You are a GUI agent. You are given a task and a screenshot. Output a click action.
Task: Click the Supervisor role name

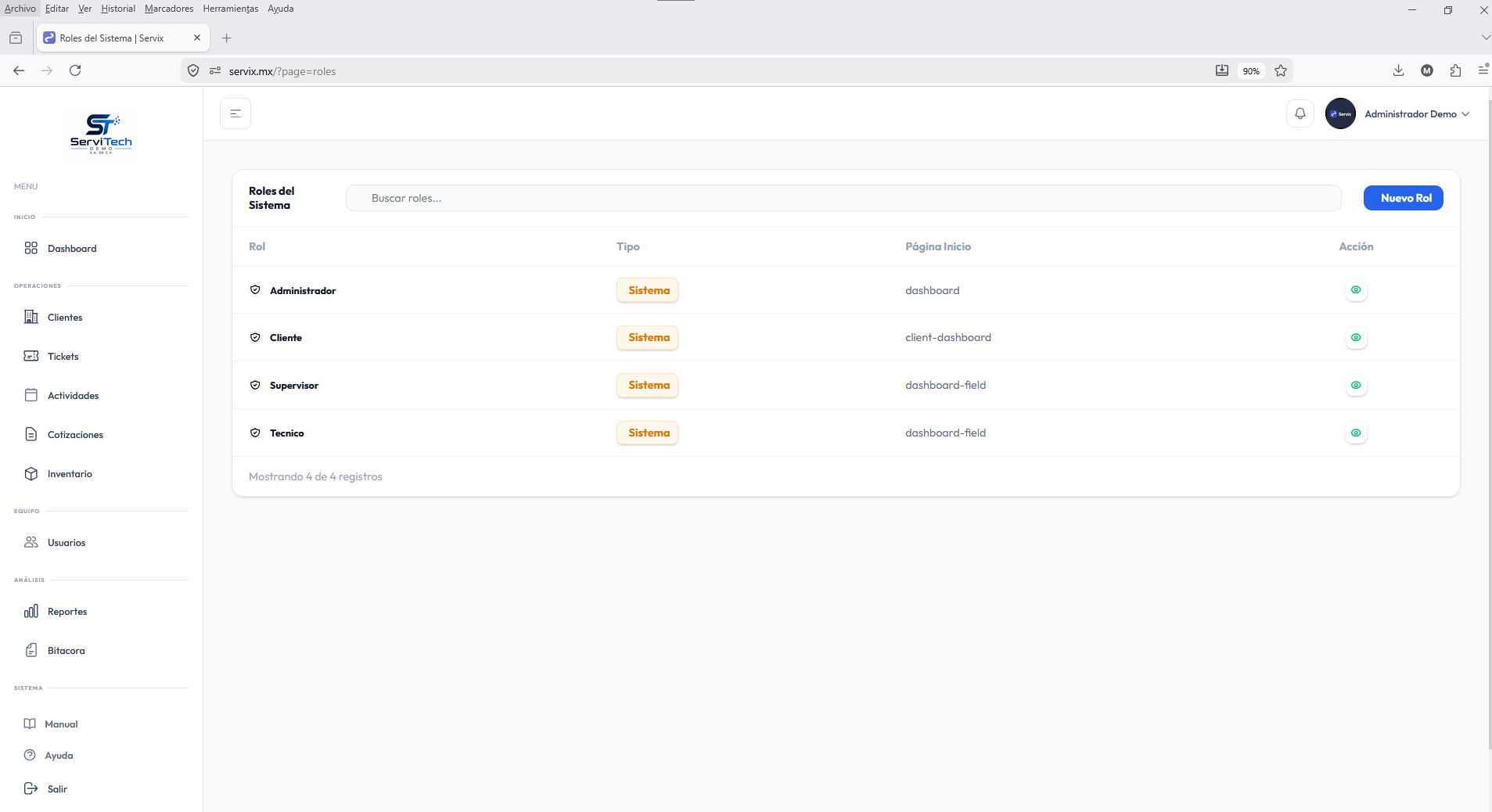click(294, 385)
